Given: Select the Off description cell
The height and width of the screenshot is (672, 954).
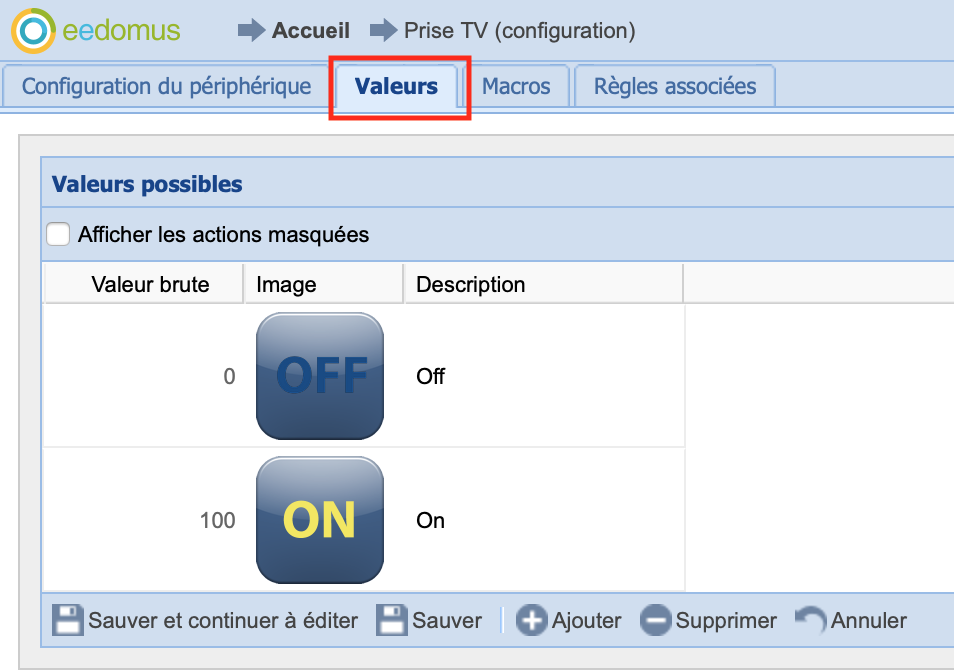Looking at the screenshot, I should pyautogui.click(x=431, y=377).
